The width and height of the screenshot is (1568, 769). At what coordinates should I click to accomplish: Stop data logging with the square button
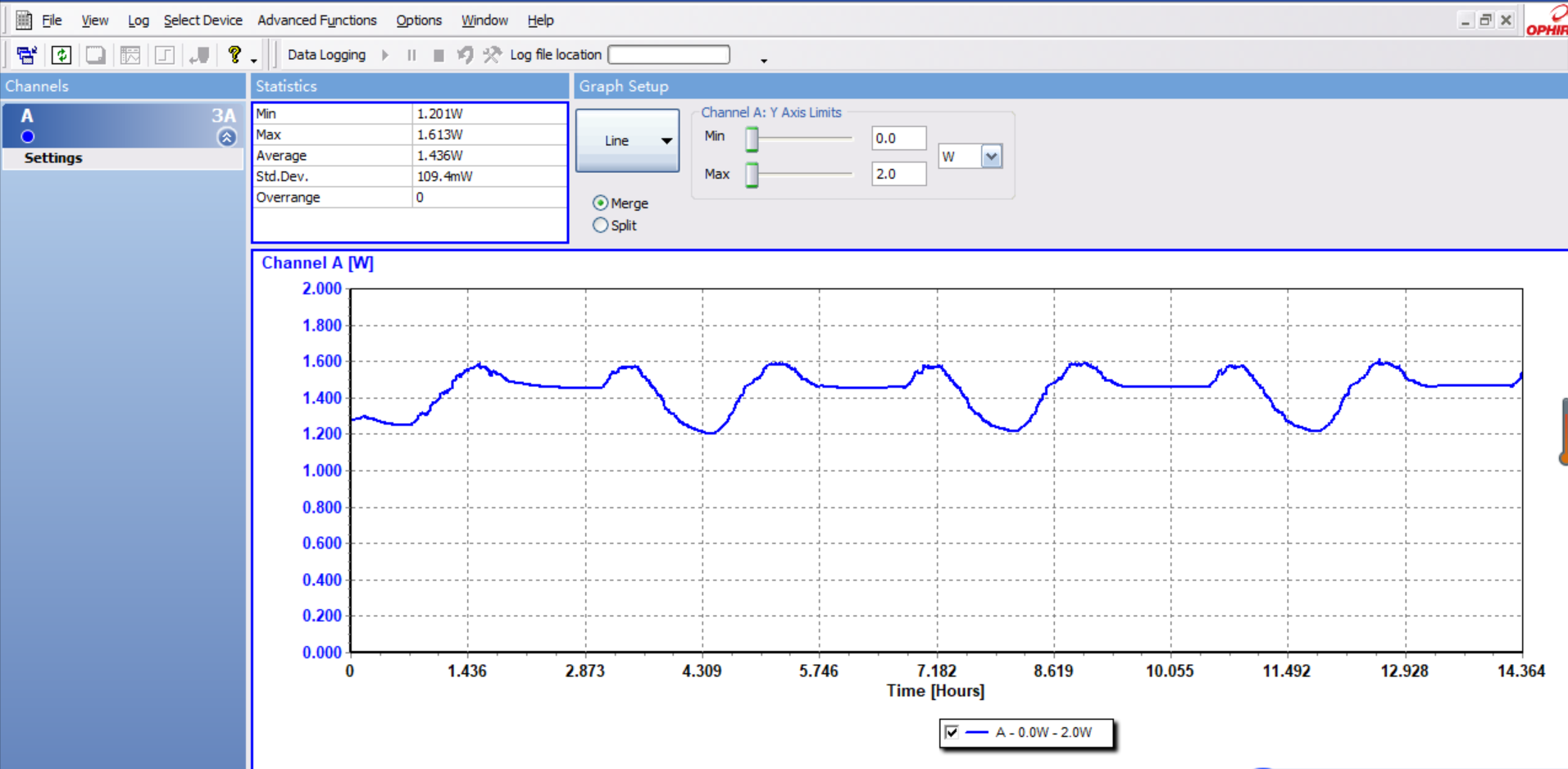[439, 55]
